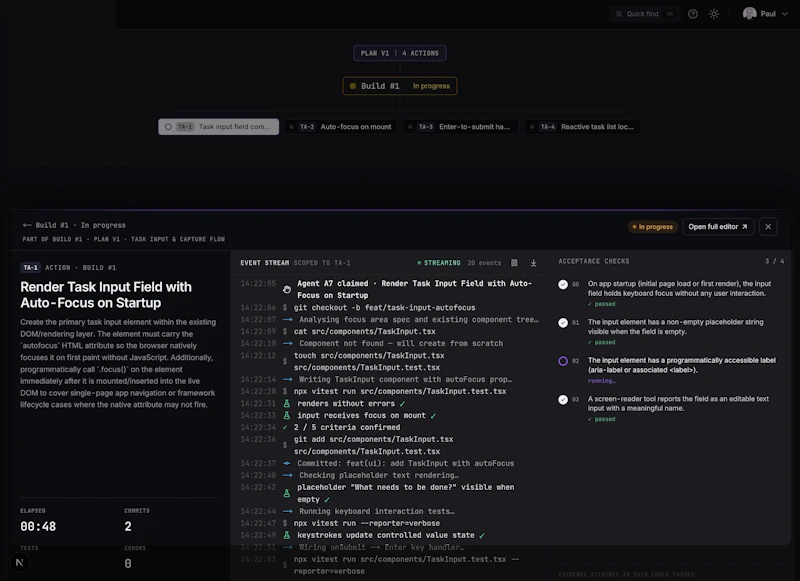Click the In progress status badge in panel

(x=653, y=226)
